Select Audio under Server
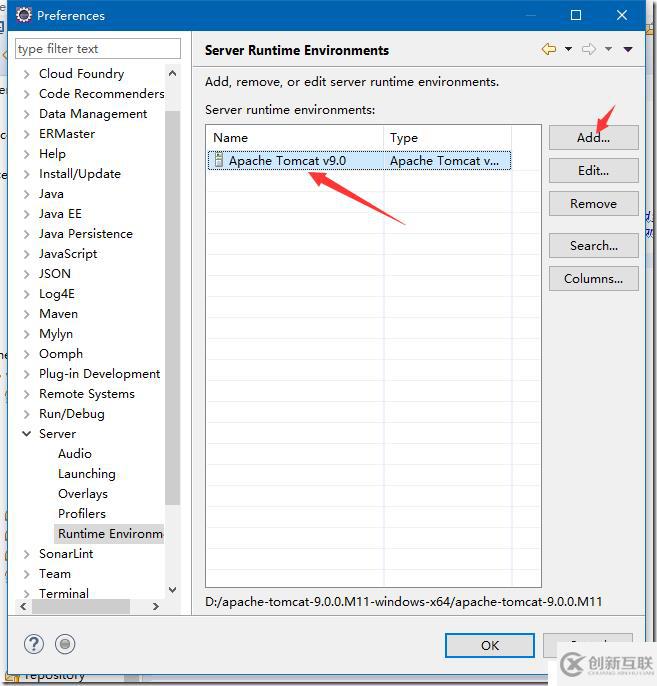 [75, 454]
